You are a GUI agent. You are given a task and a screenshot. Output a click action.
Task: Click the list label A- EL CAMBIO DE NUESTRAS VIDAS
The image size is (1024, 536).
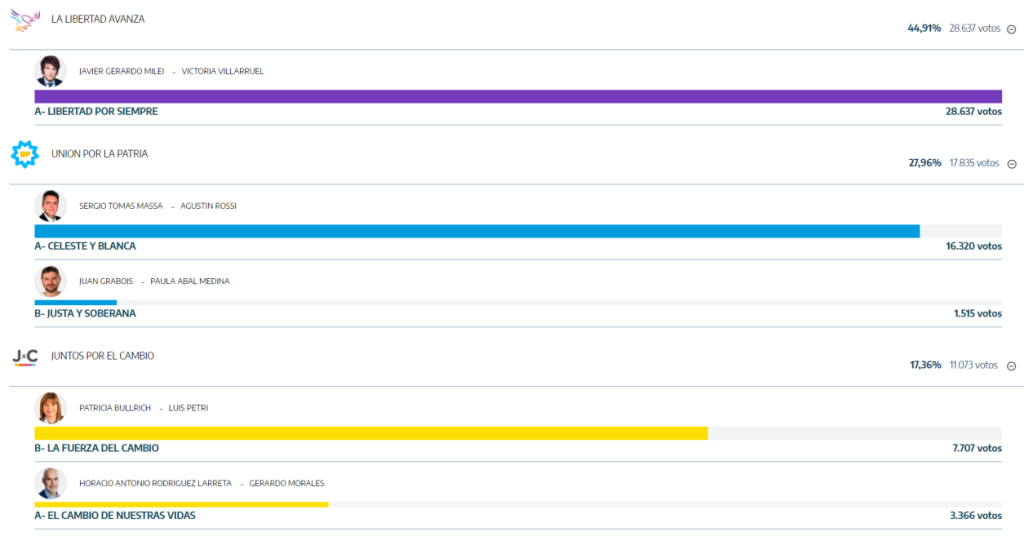point(115,516)
